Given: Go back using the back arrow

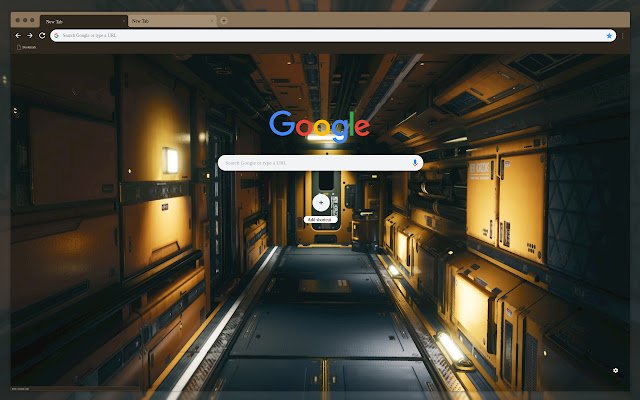Looking at the screenshot, I should pyautogui.click(x=18, y=36).
